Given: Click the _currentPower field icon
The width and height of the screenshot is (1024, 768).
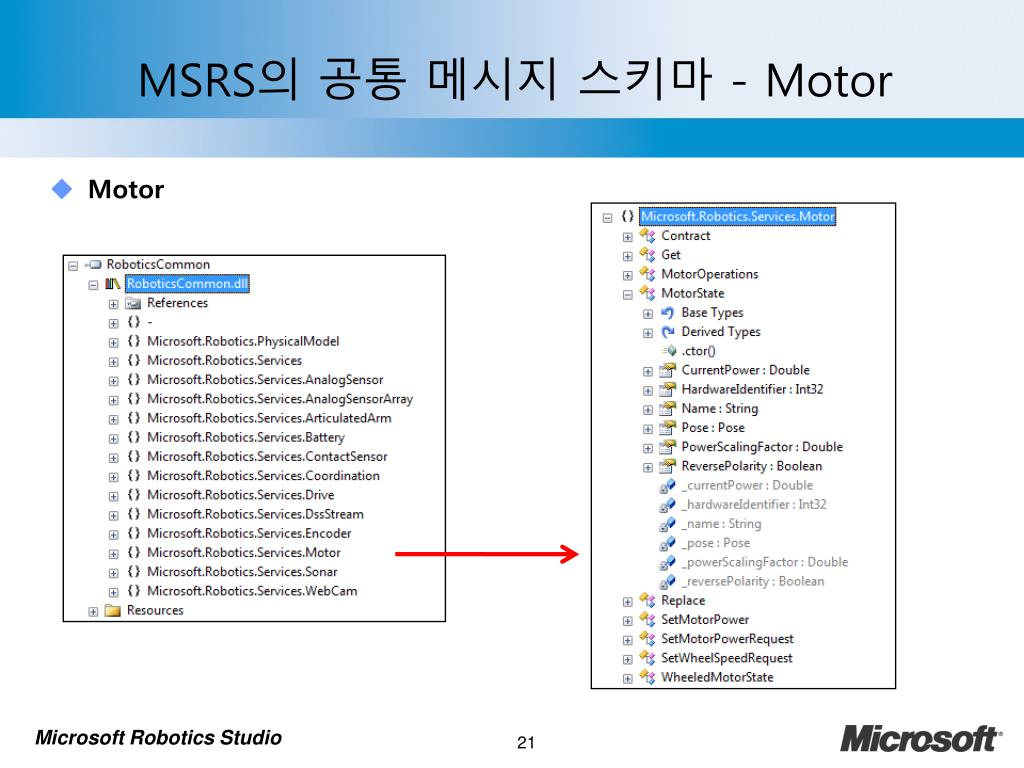Looking at the screenshot, I should 667,486.
